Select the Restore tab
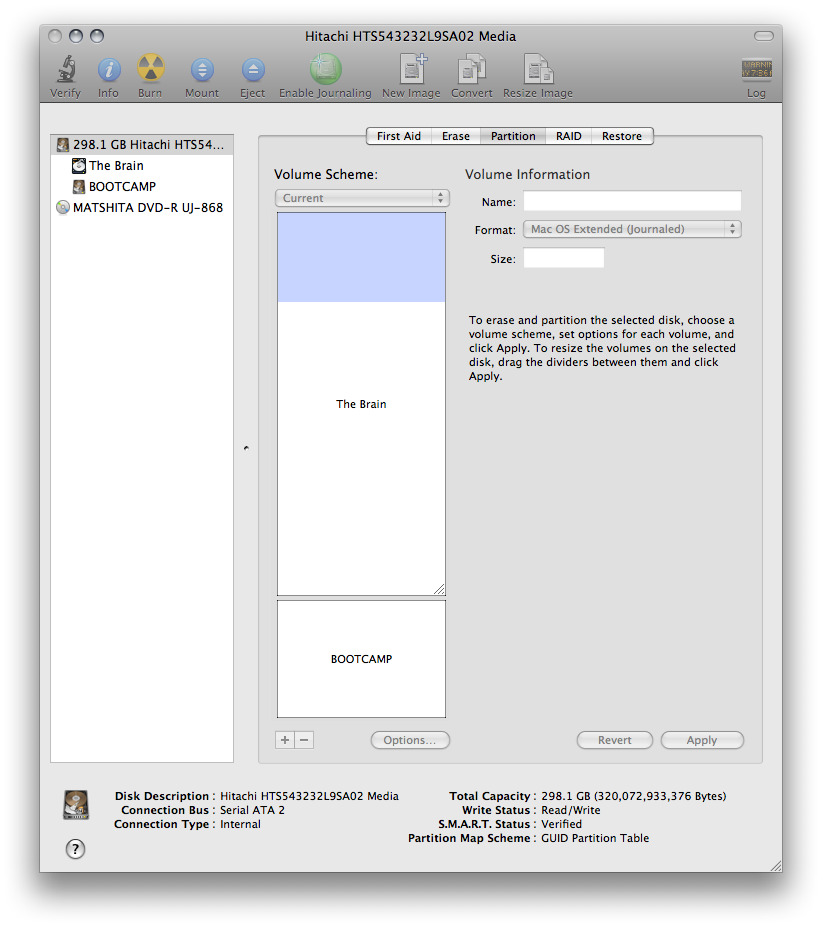This screenshot has width=822, height=927. (622, 136)
